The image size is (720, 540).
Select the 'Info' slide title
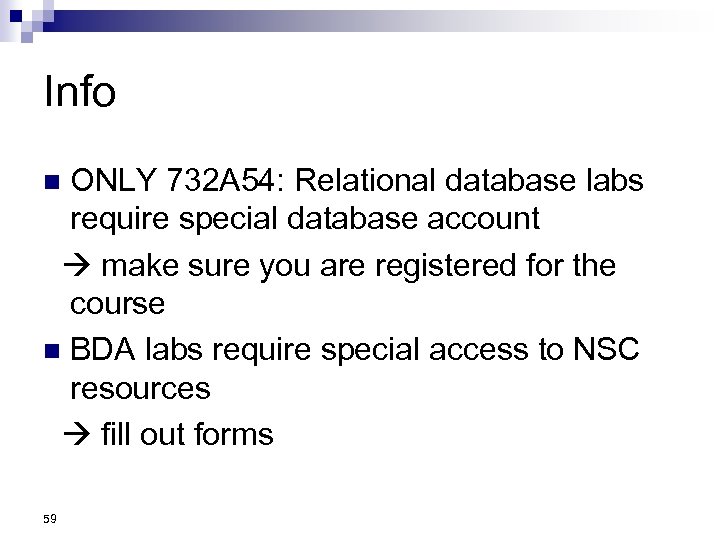tap(80, 92)
